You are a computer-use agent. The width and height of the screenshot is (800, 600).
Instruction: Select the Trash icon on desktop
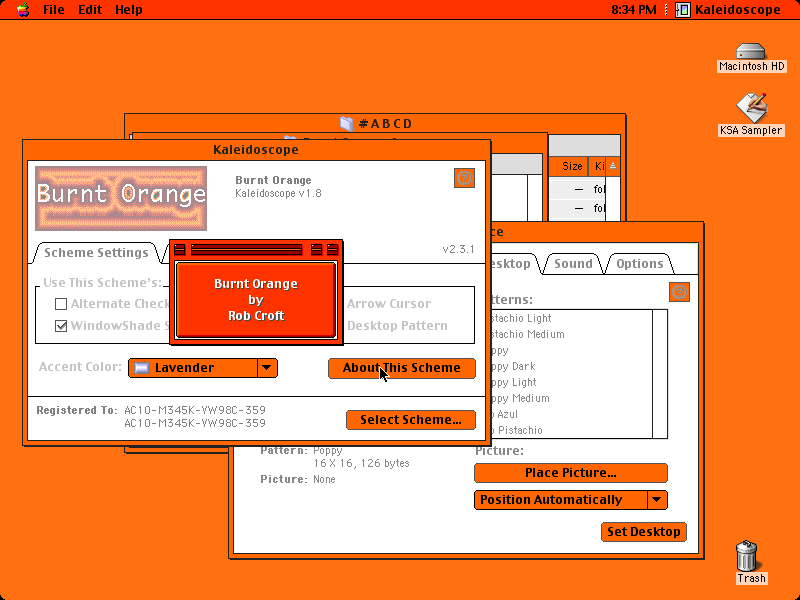pyautogui.click(x=747, y=556)
